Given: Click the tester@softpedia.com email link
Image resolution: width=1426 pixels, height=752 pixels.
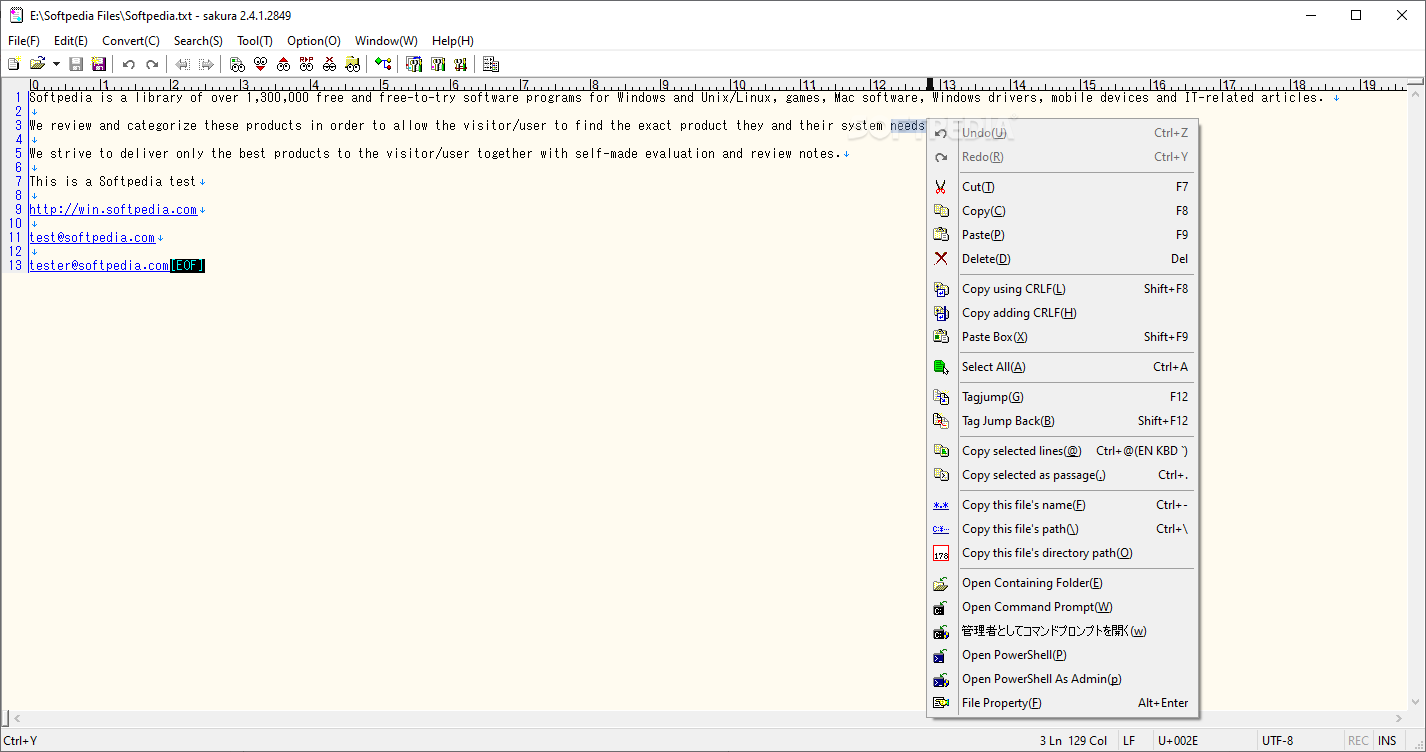Looking at the screenshot, I should (99, 266).
